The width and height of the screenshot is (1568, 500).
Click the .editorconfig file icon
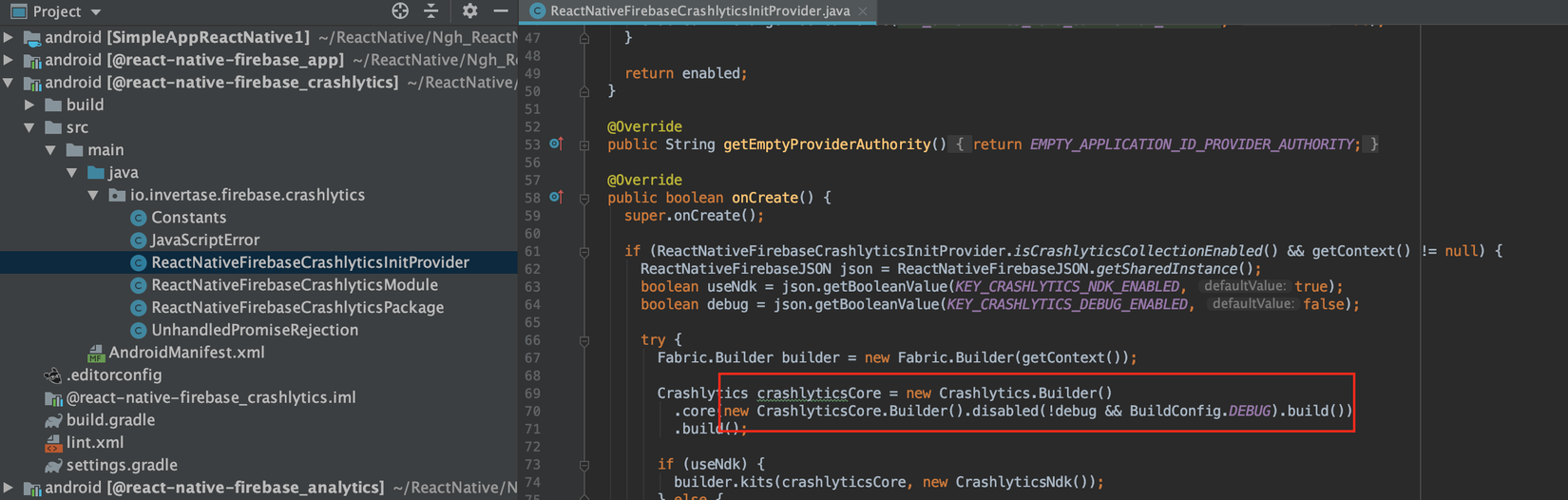[x=53, y=375]
